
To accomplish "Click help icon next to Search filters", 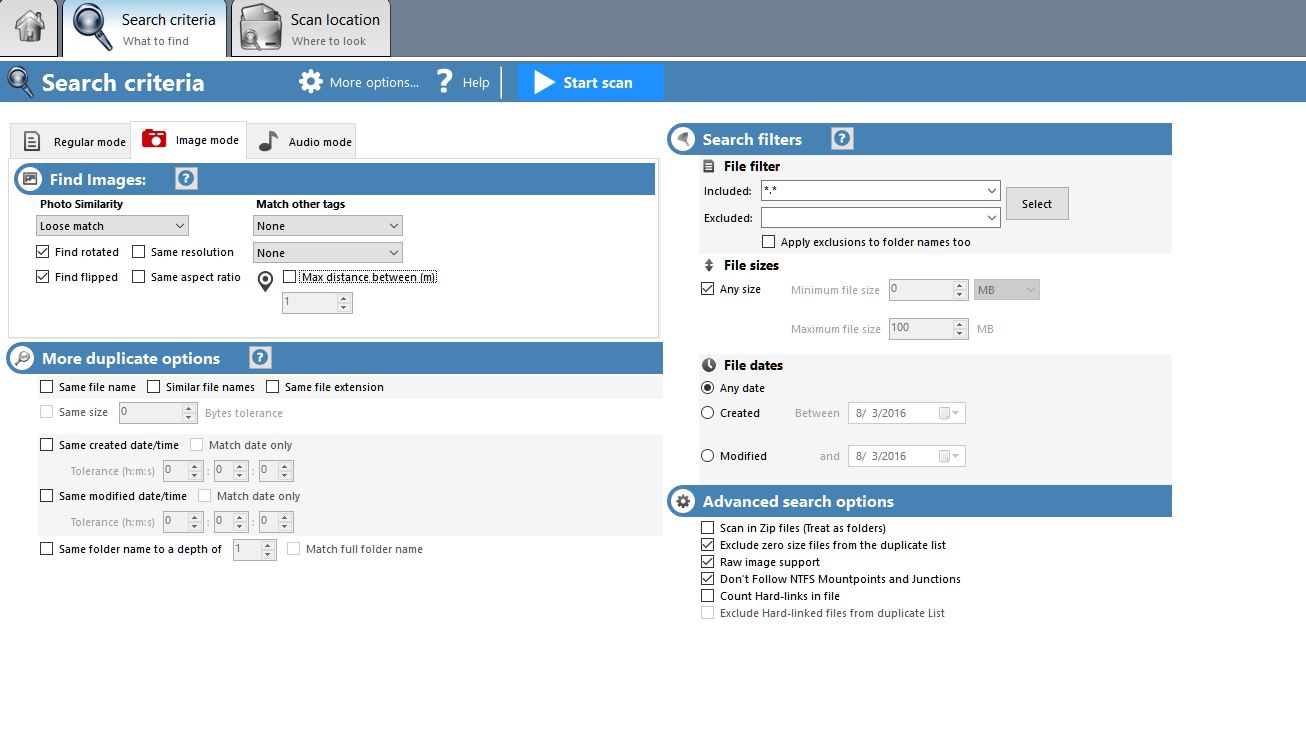I will coord(842,139).
